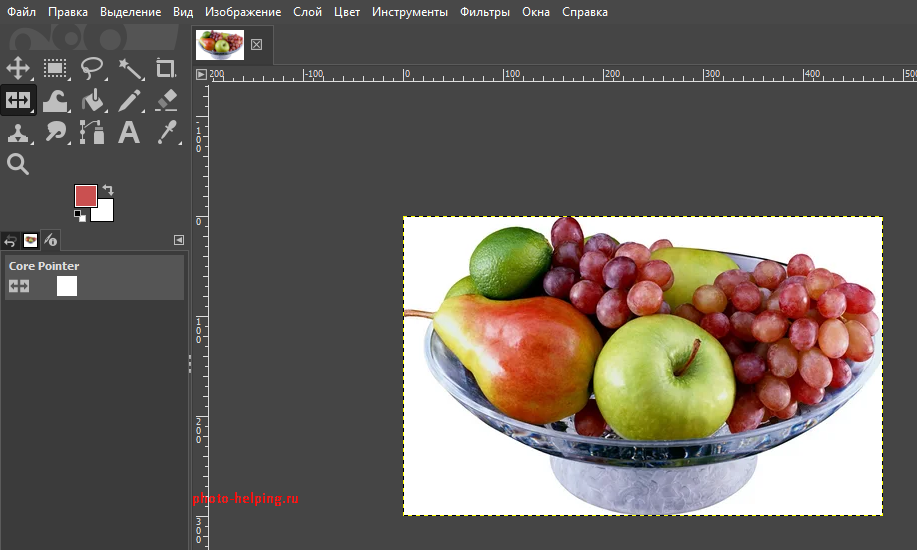Select the Zoom magnifier tool
The width and height of the screenshot is (917, 550).
tap(18, 164)
